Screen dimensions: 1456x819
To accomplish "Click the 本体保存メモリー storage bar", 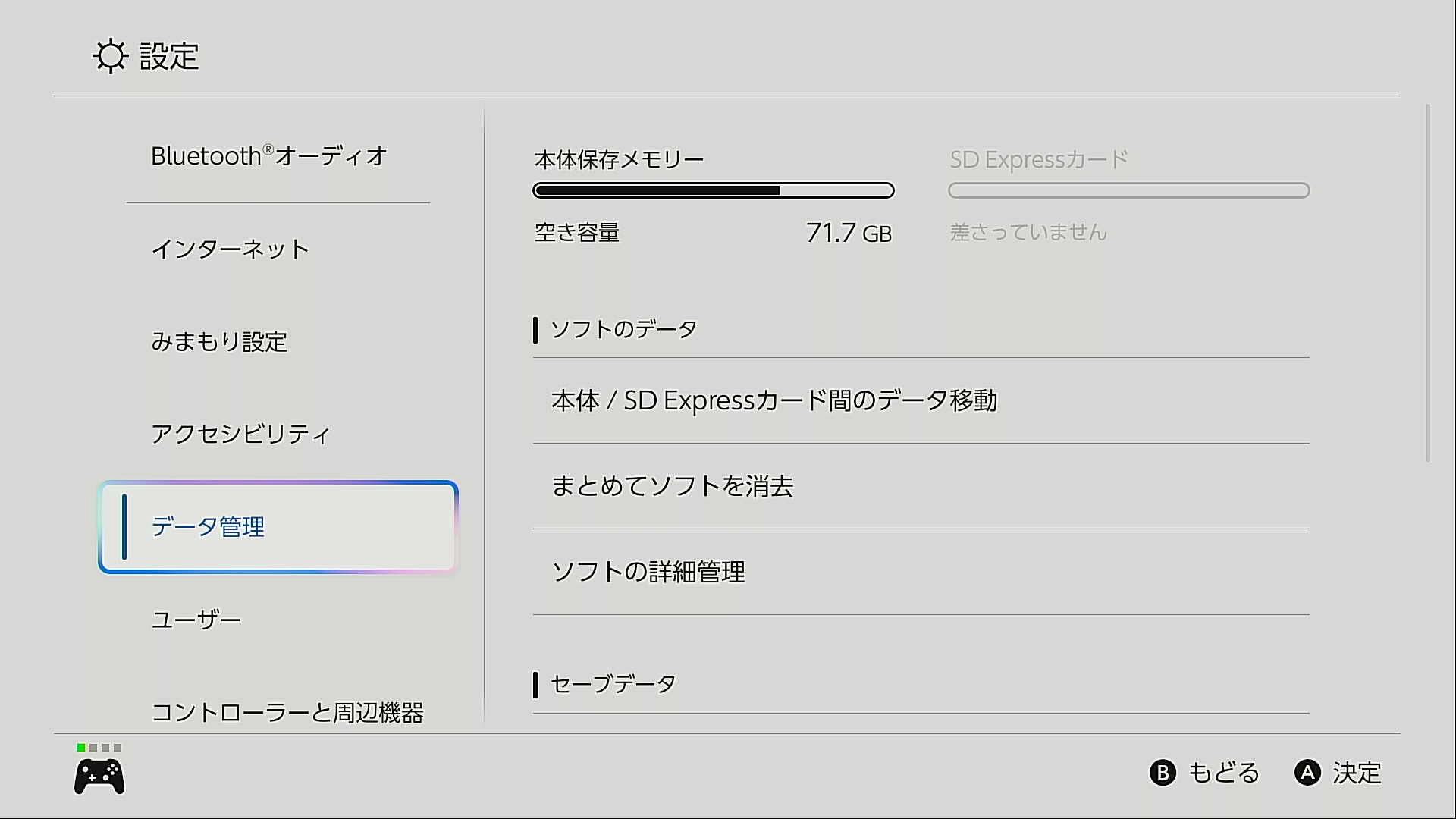I will (x=713, y=190).
